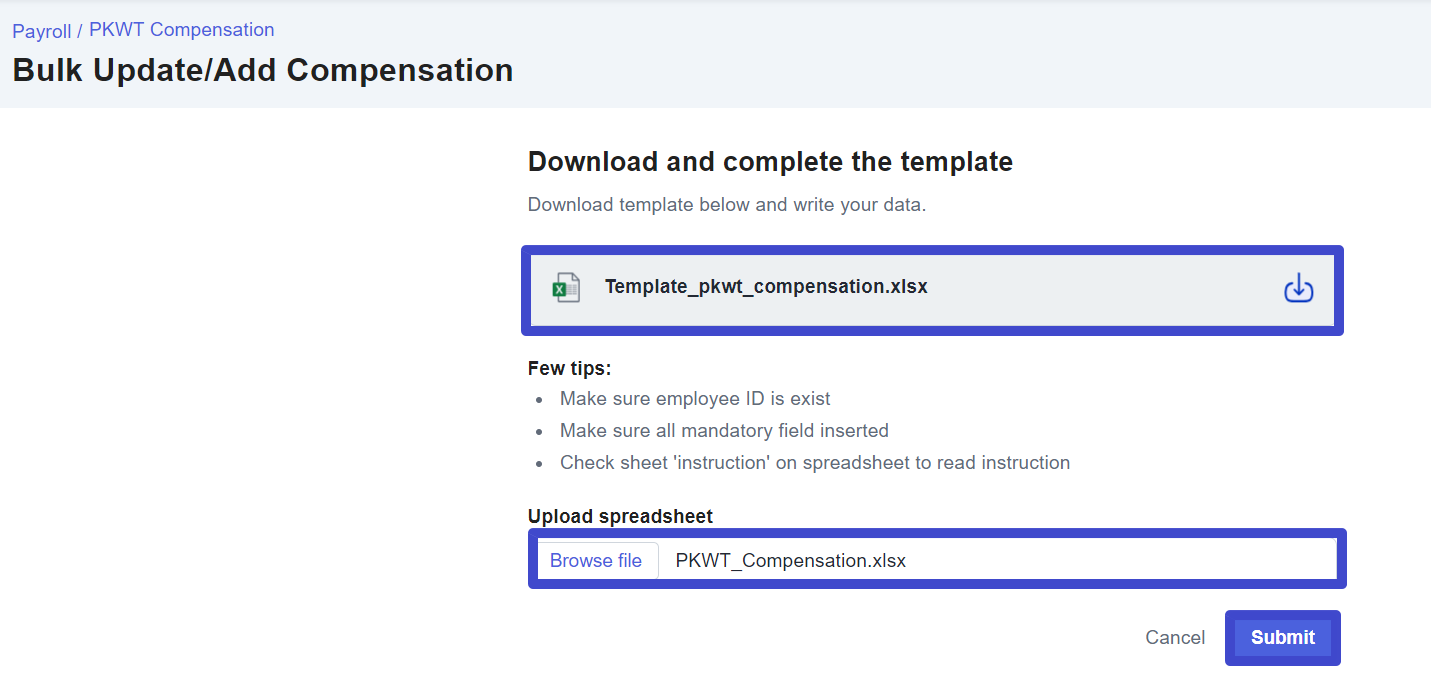Viewport: 1431px width, 675px height.
Task: Click the tip about mandatory fields inserted
Action: [724, 431]
